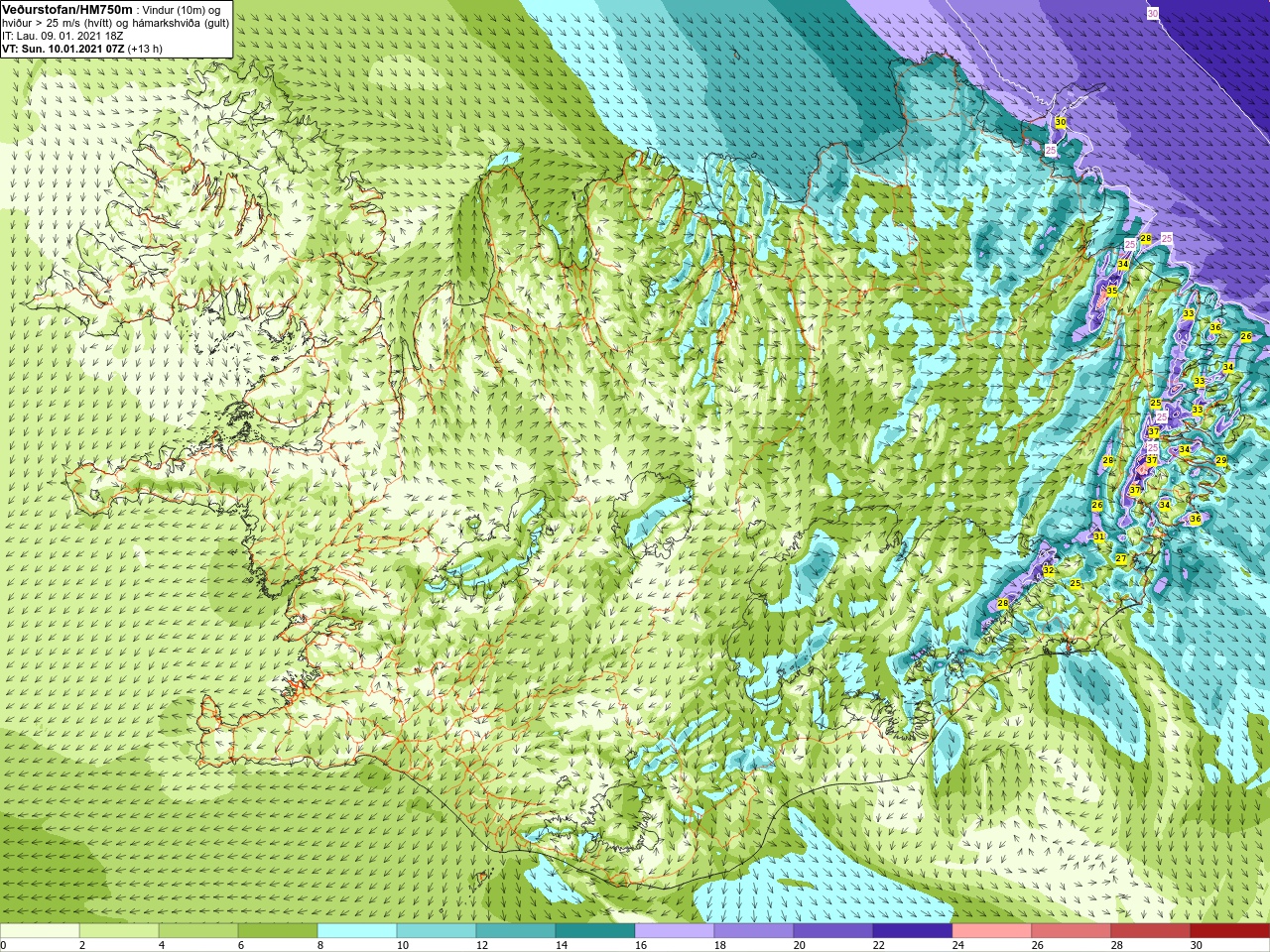Click the 24–26 m/s pink legend swatch

(x=992, y=931)
